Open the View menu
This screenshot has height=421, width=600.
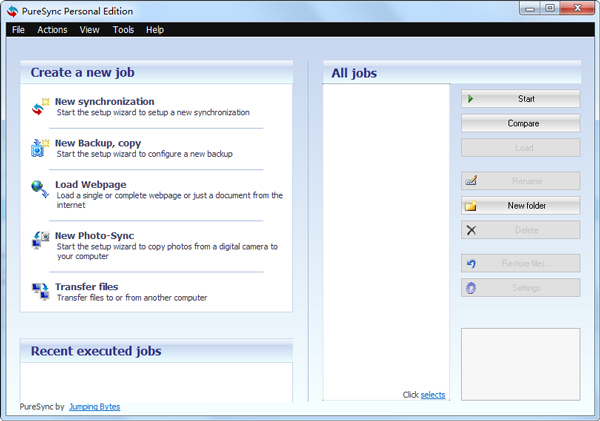click(x=90, y=30)
